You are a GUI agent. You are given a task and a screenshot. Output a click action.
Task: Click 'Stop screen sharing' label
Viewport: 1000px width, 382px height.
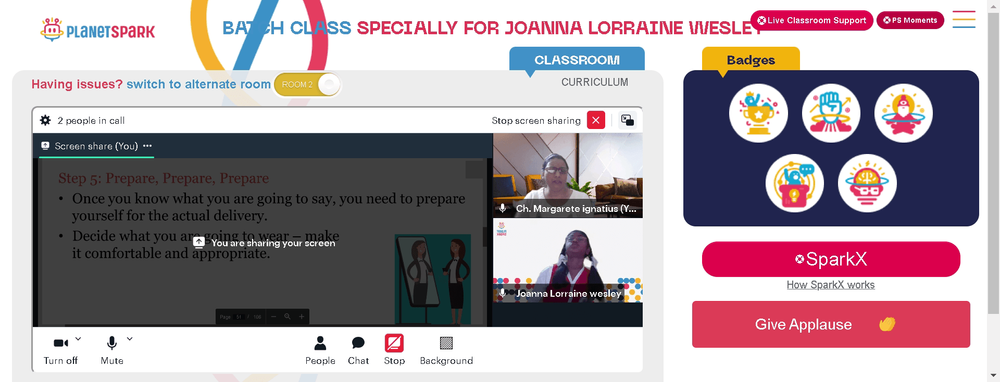(x=536, y=121)
